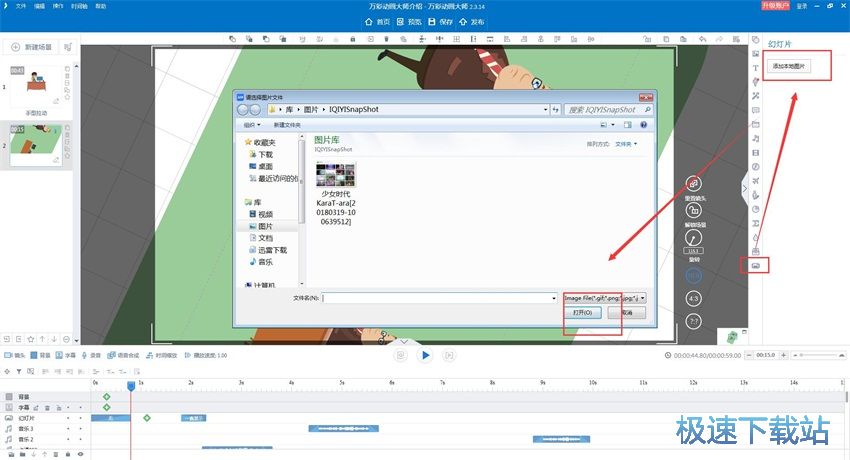850x460 pixels.
Task: Click the 镜头 camera timeline button
Action: 15,355
